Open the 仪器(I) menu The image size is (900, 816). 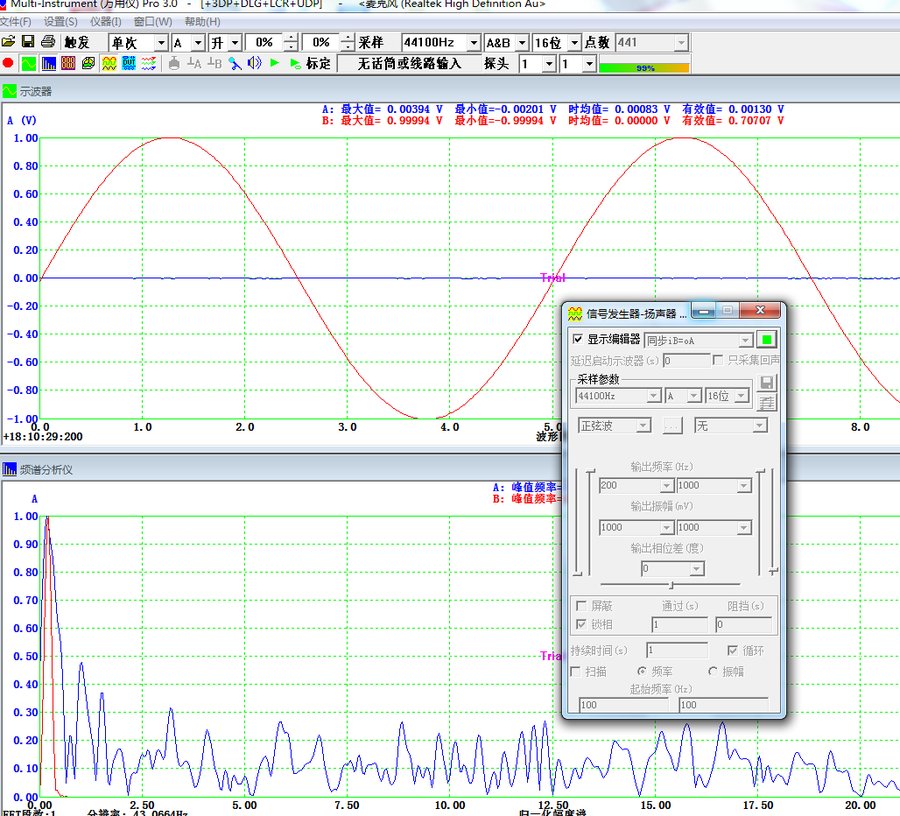coord(106,22)
